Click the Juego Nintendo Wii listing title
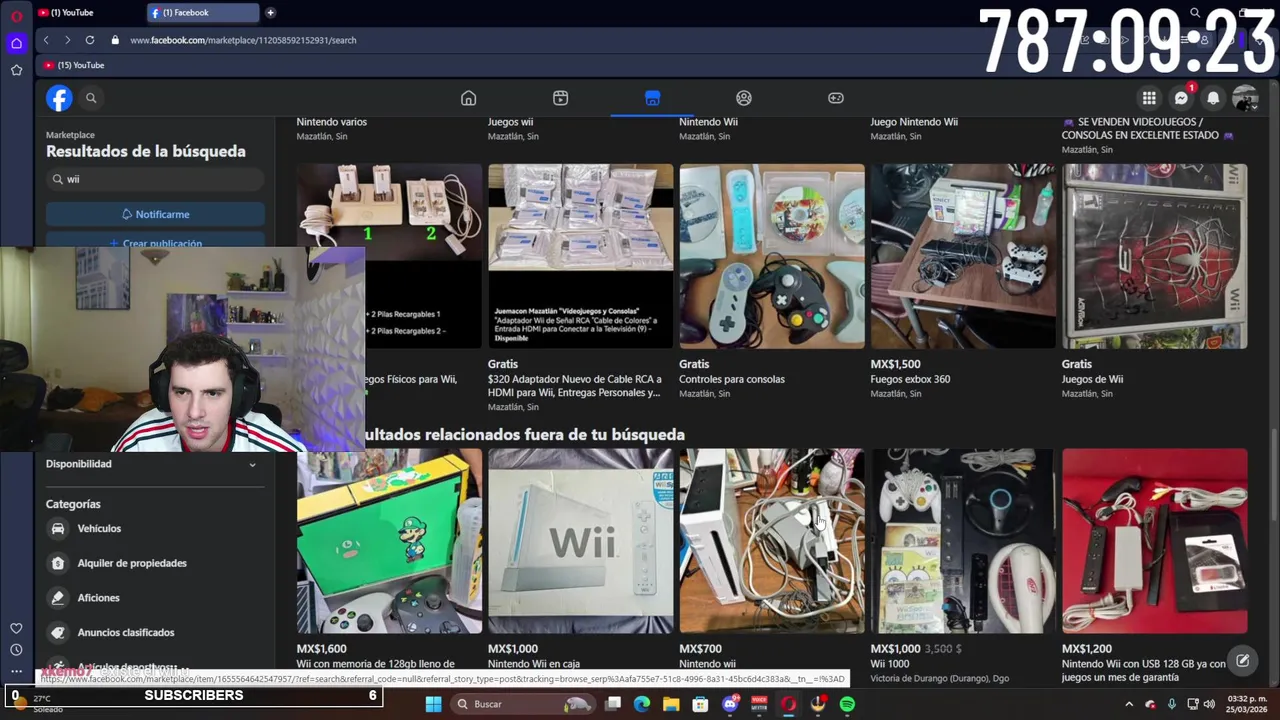Image resolution: width=1280 pixels, height=720 pixels. click(x=914, y=122)
